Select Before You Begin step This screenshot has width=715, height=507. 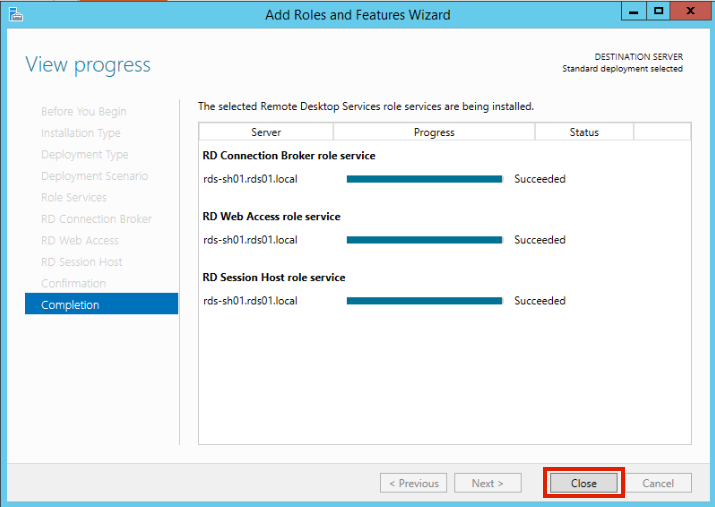coord(83,111)
